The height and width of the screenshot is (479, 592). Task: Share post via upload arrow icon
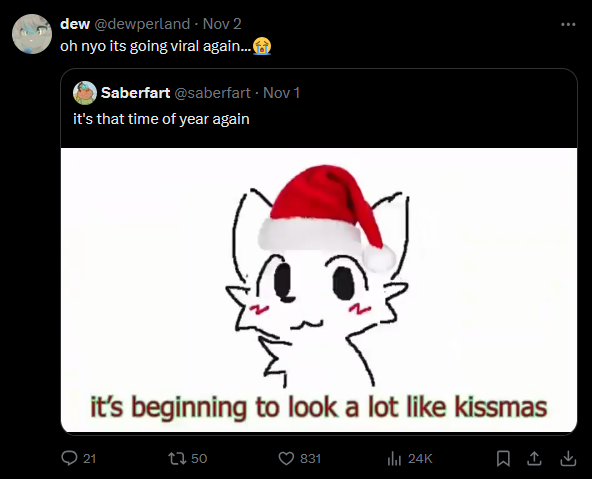(534, 459)
